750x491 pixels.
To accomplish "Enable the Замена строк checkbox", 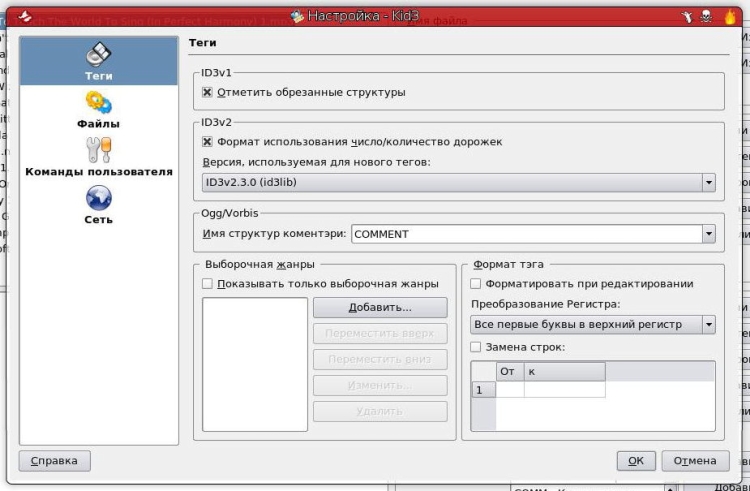I will click(x=475, y=347).
